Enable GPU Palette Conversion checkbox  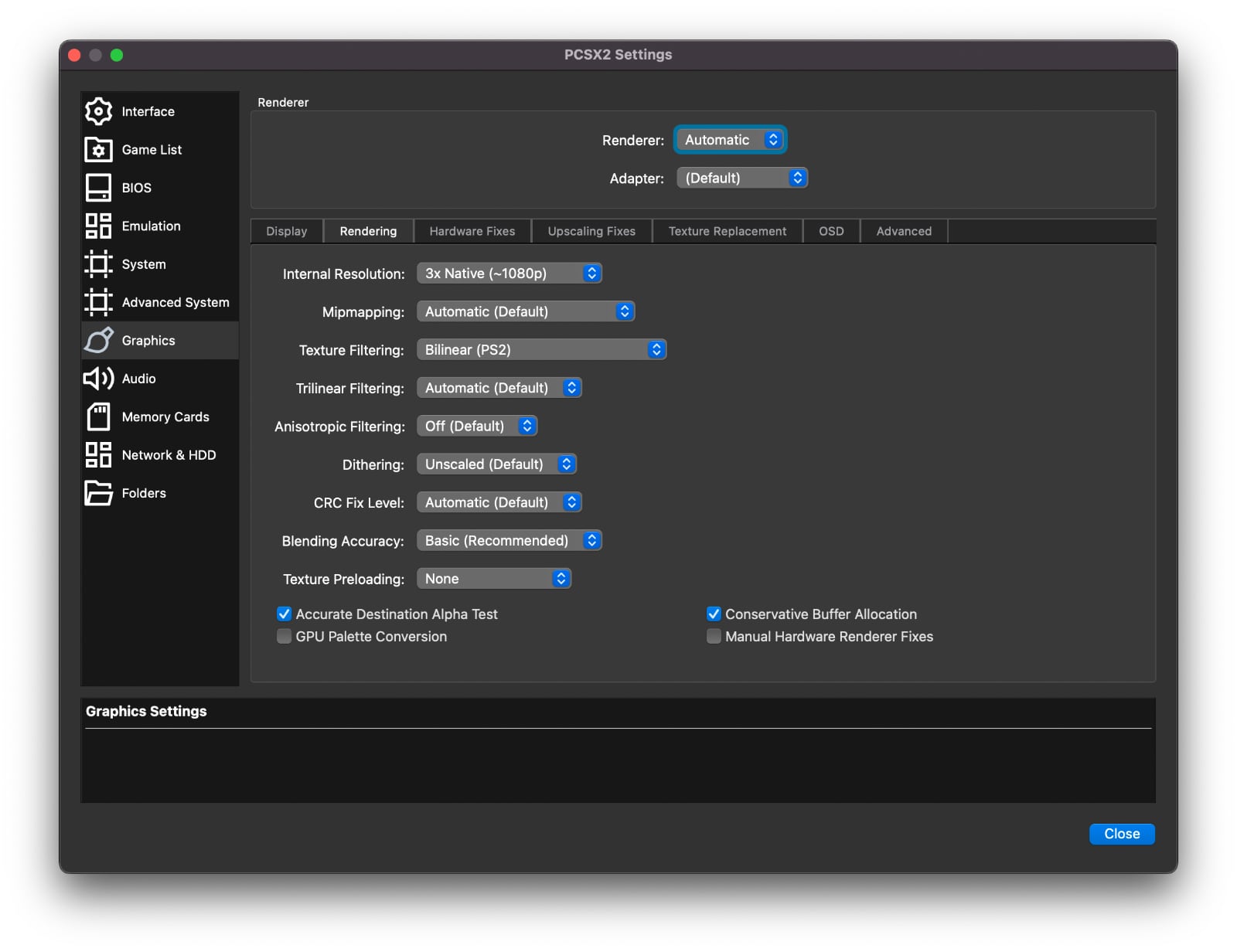285,637
